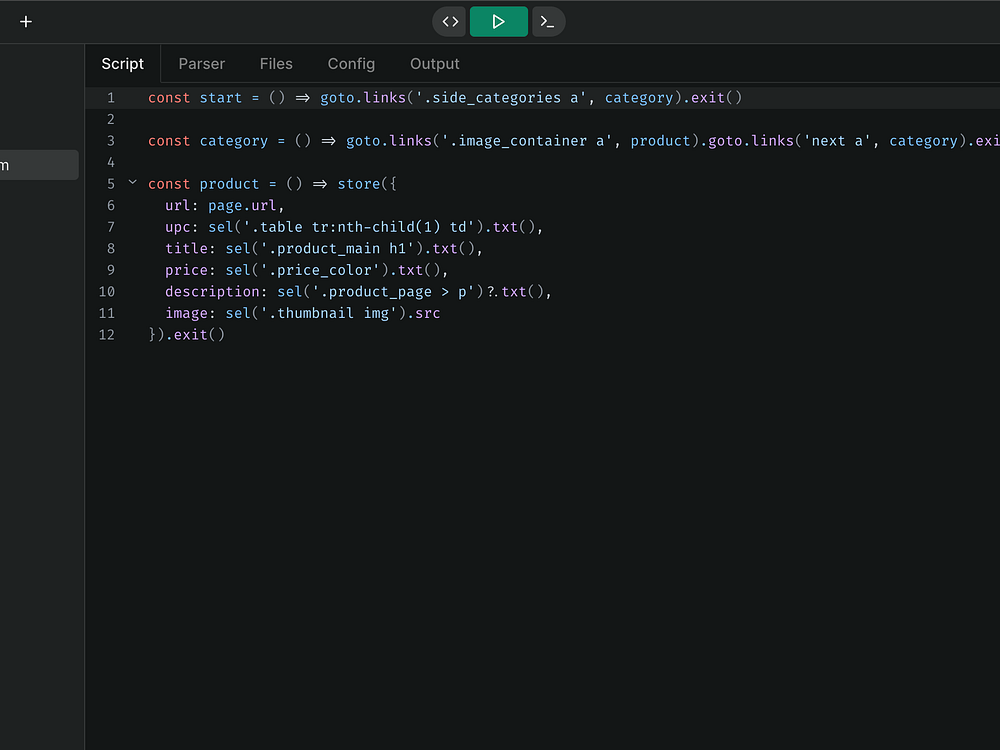Select the highlighted item in left sidebar
The image size is (1000, 750).
[x=39, y=165]
